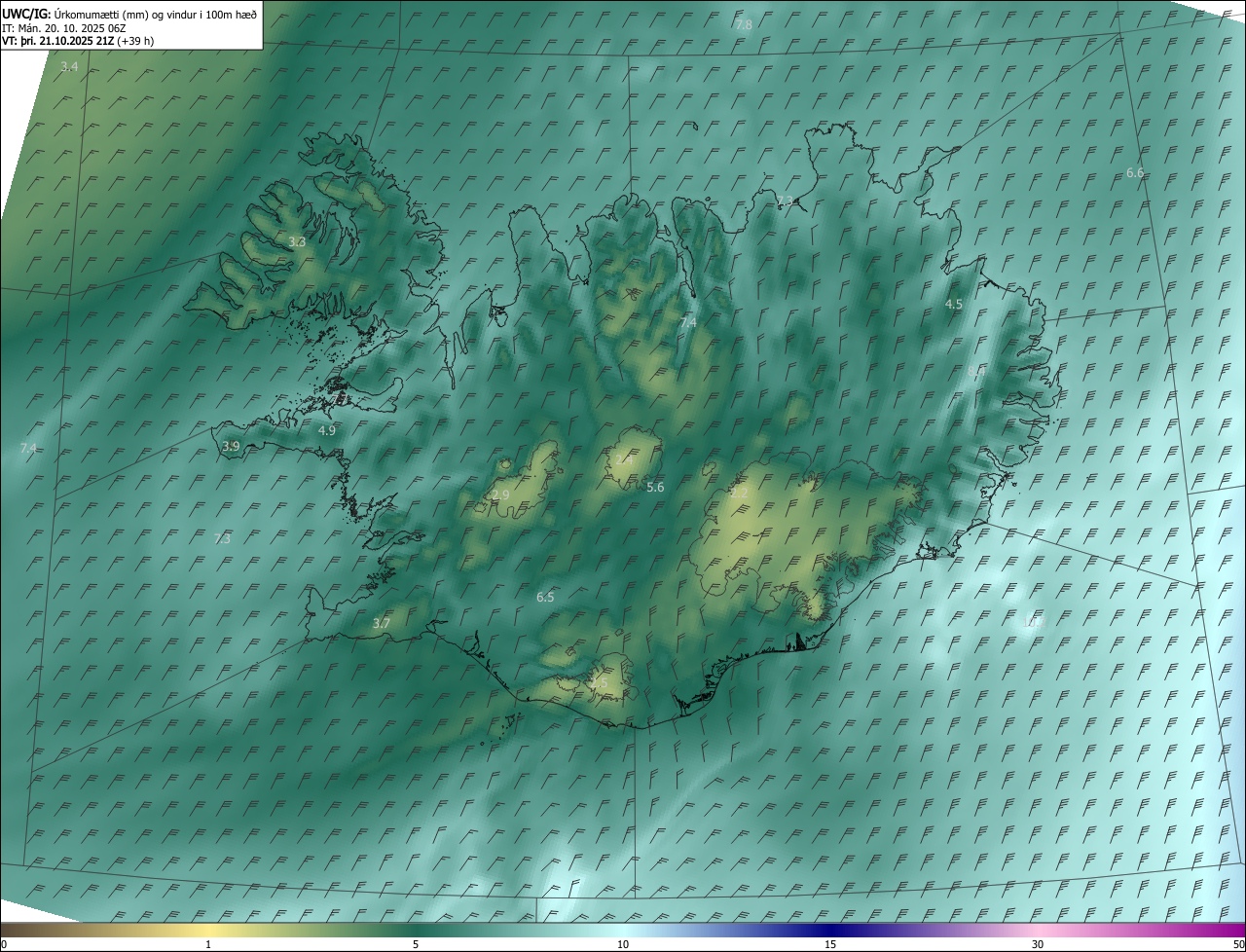1246x952 pixels.
Task: Click the 4.9 value label
Action: pyautogui.click(x=327, y=429)
